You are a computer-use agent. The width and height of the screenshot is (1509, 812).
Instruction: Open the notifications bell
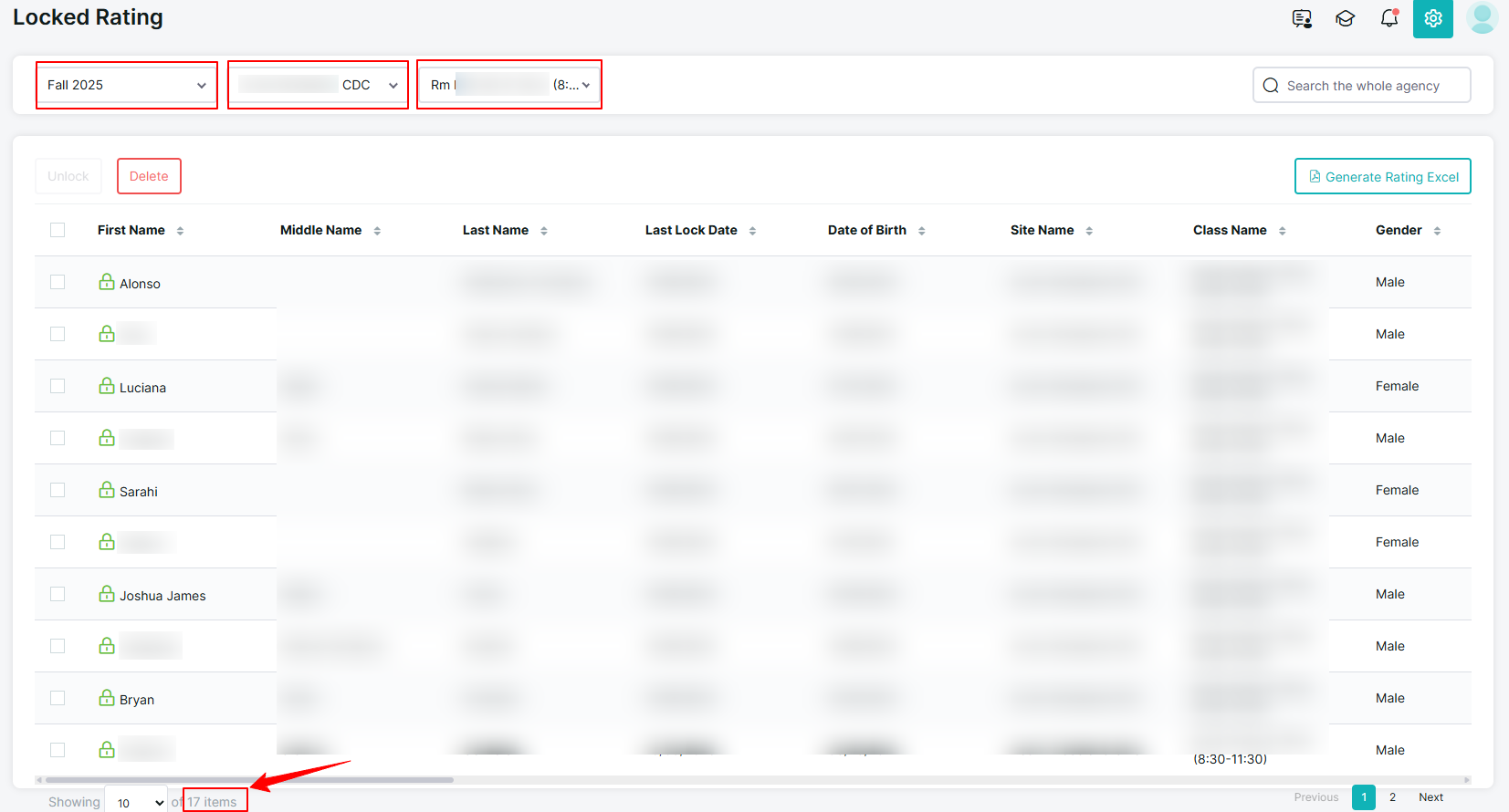coord(1388,18)
